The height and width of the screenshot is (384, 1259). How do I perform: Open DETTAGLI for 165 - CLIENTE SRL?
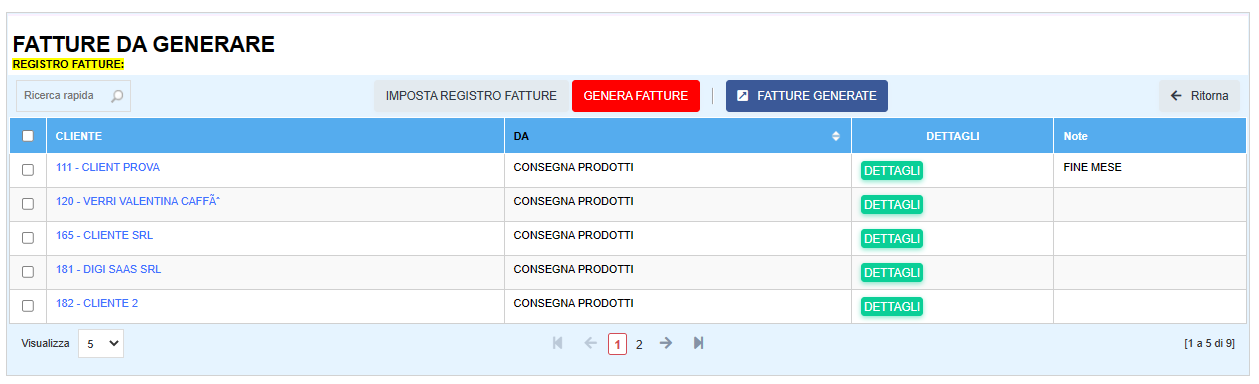pyautogui.click(x=892, y=238)
